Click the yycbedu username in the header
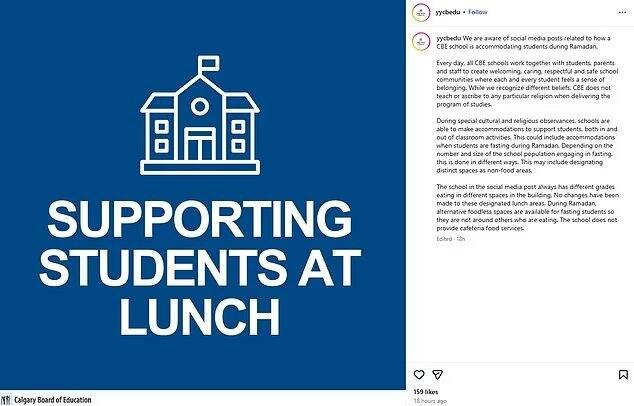This screenshot has width=634, height=406. 449,13
